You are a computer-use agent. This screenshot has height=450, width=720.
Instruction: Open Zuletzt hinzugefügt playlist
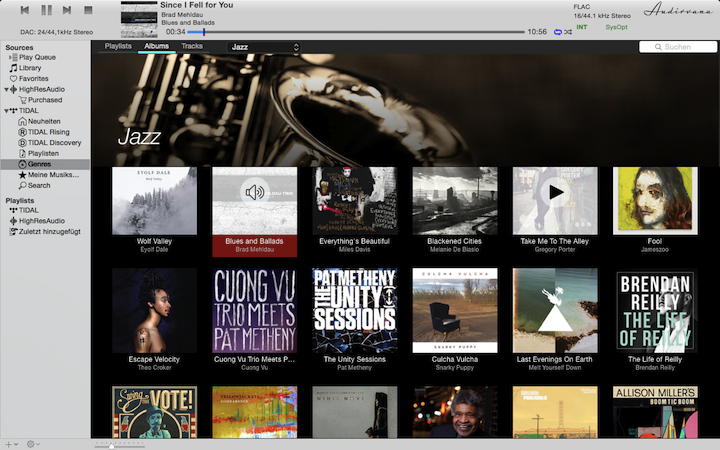point(45,231)
